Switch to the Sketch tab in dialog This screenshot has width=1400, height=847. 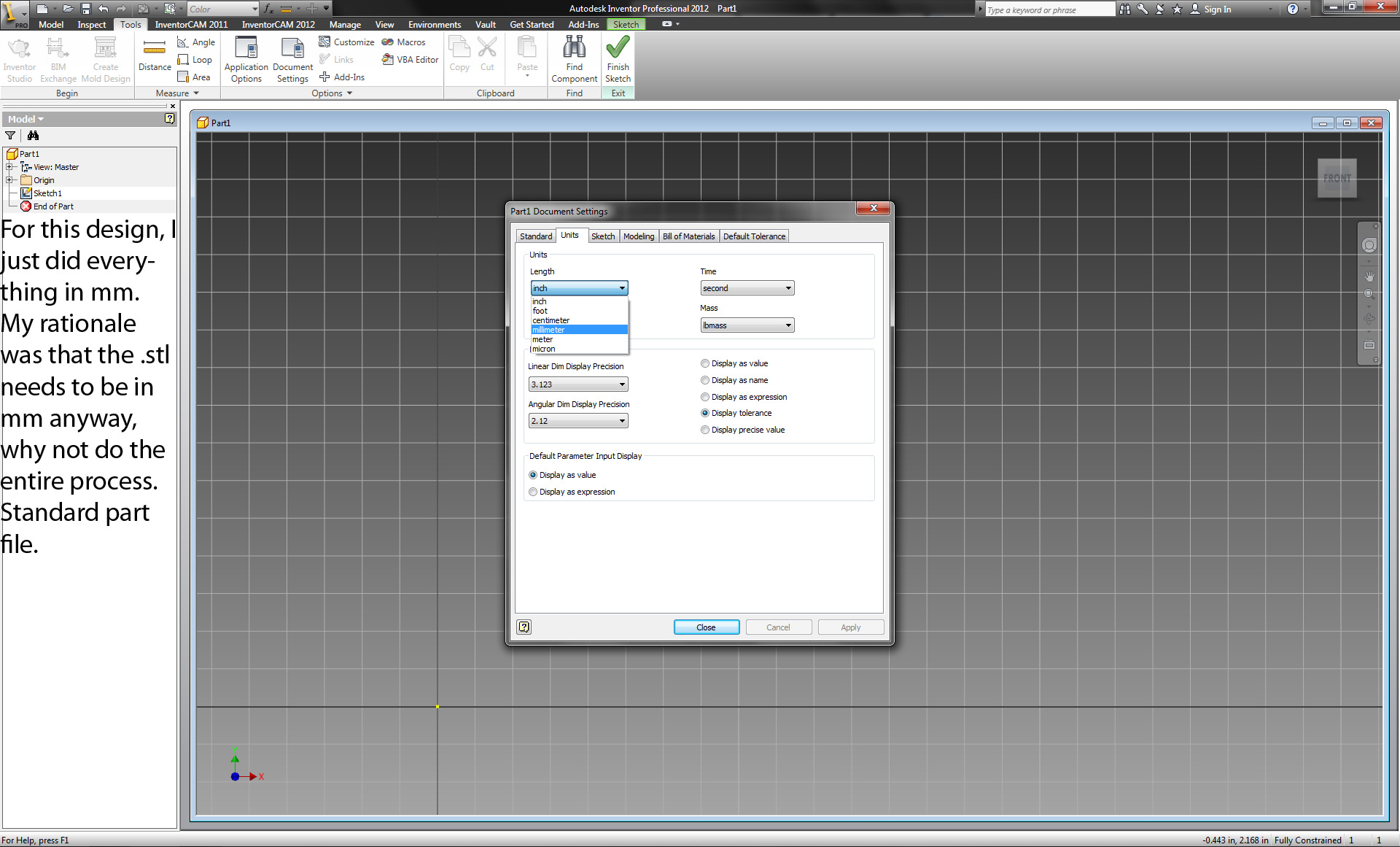coord(603,236)
